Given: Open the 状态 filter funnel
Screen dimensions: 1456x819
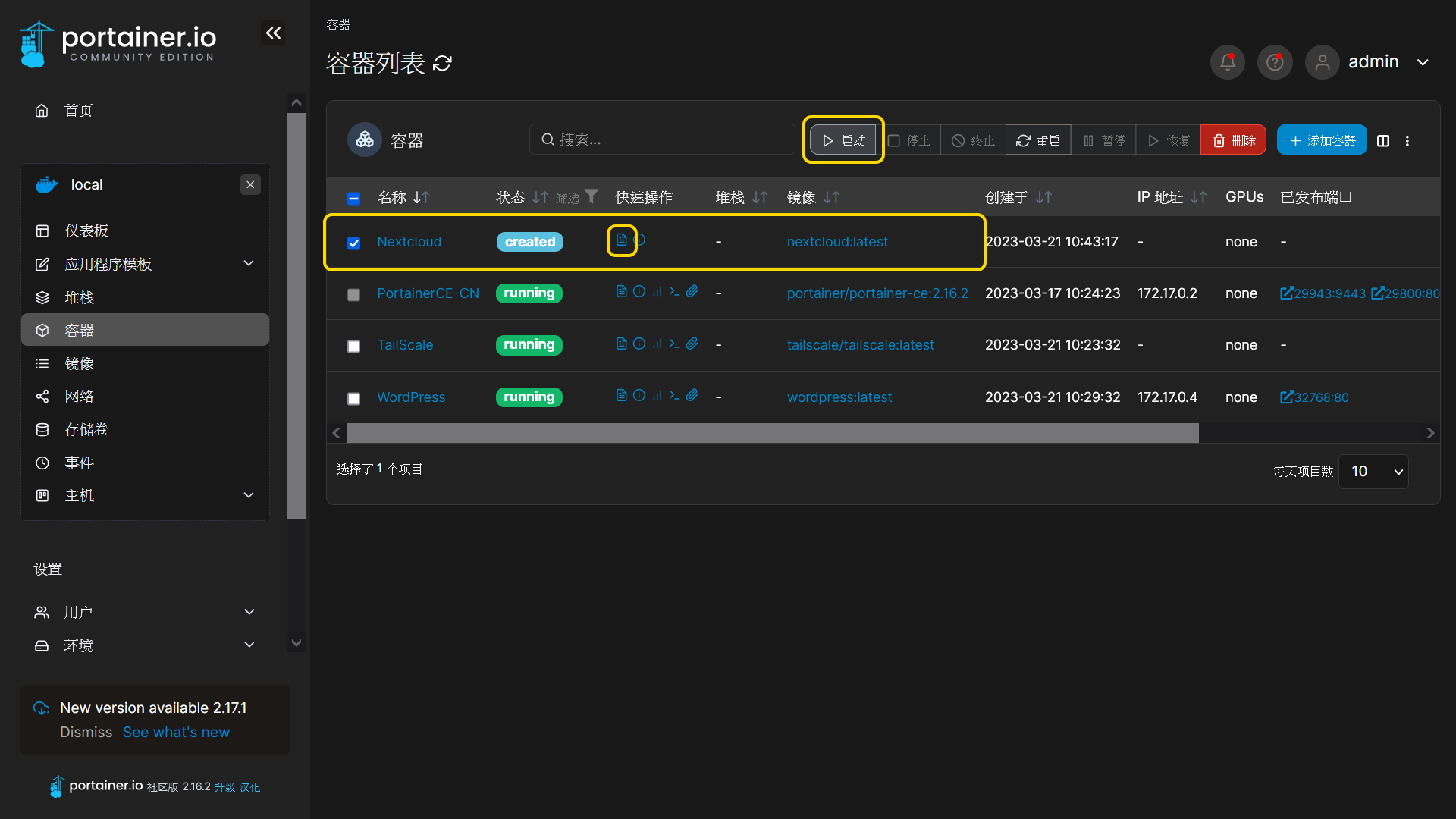Looking at the screenshot, I should [x=591, y=196].
